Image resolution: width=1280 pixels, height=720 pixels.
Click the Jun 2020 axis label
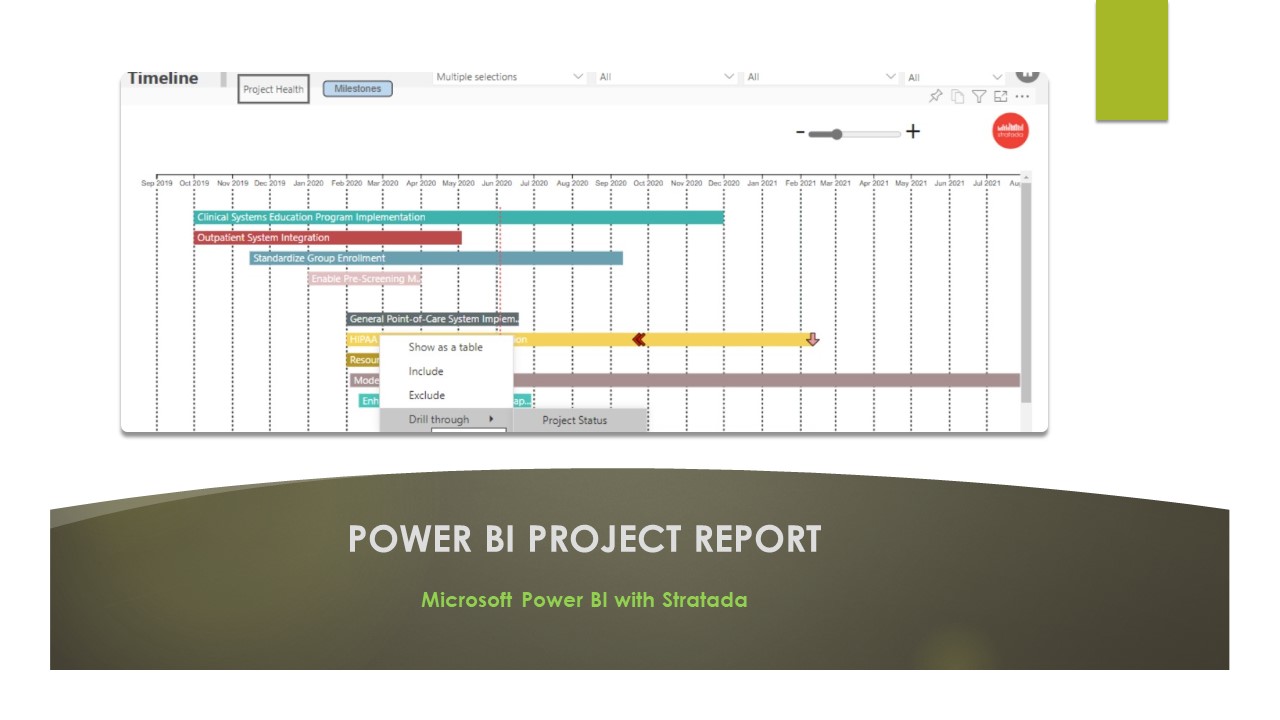point(497,183)
